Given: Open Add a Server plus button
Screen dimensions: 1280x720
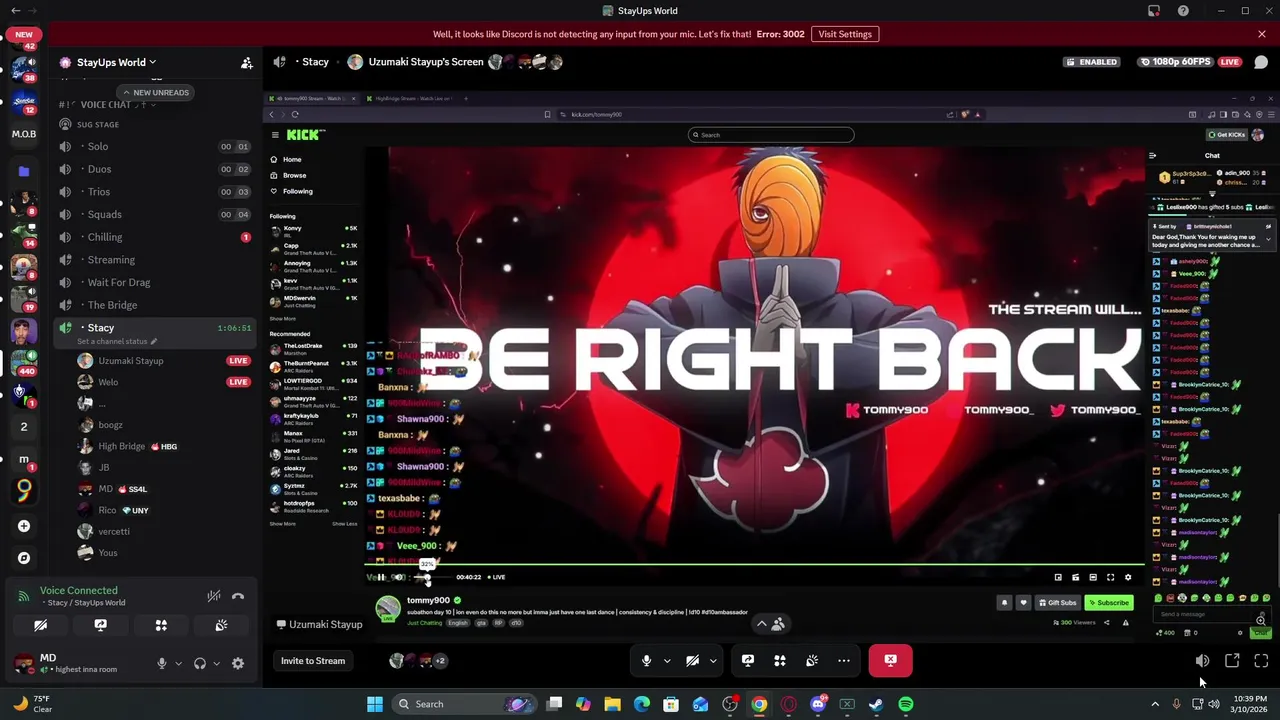Looking at the screenshot, I should coord(24,526).
